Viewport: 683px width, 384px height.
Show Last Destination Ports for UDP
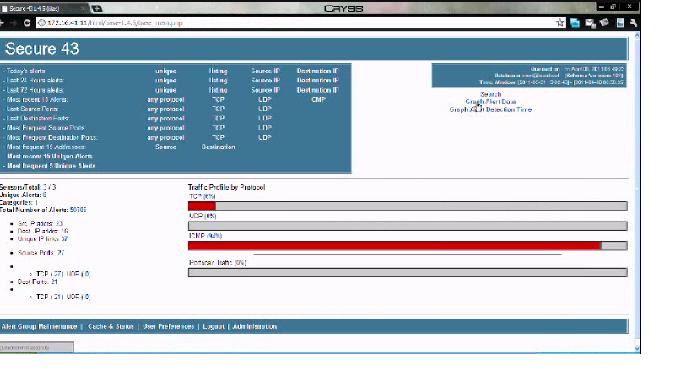(x=265, y=118)
